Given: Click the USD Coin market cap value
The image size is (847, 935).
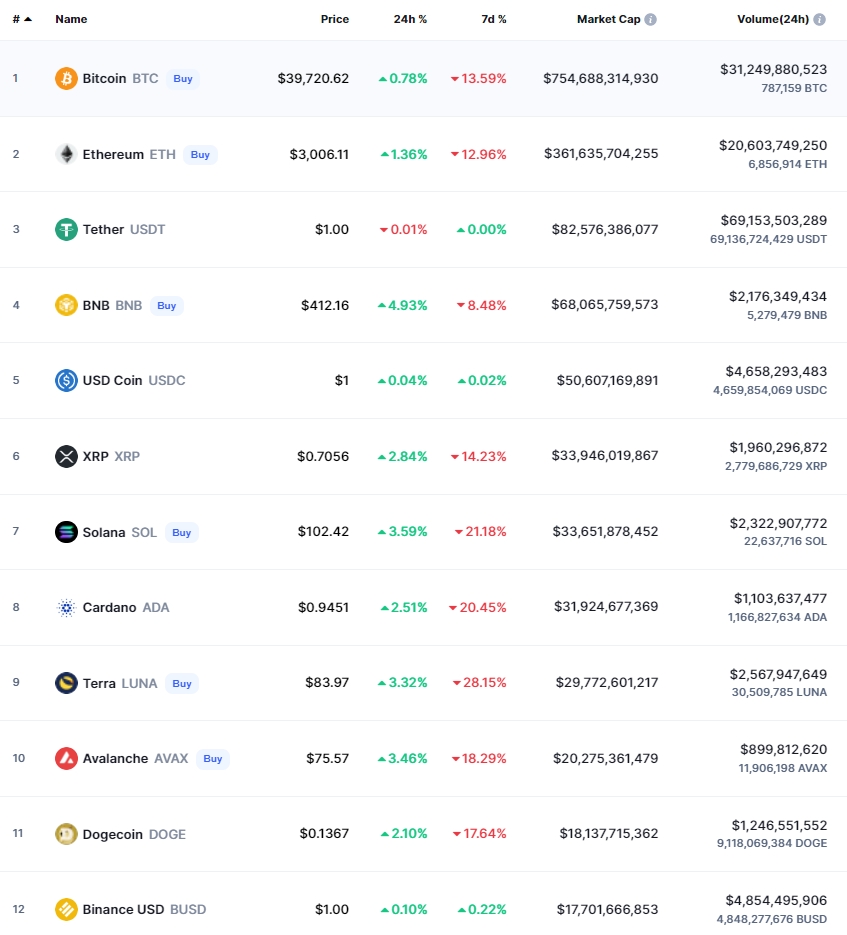Looking at the screenshot, I should click(x=607, y=380).
